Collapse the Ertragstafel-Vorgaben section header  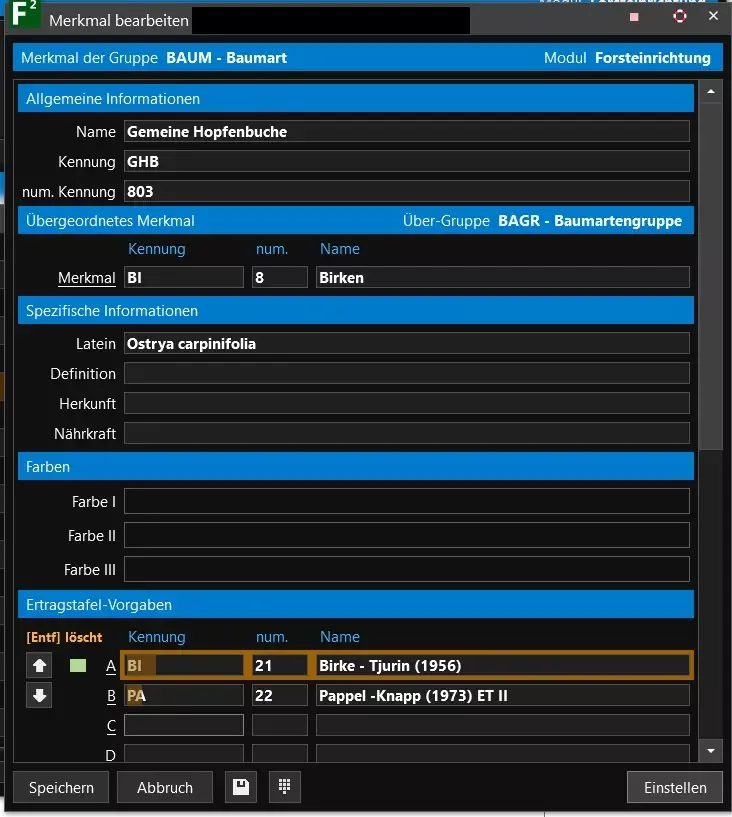pyautogui.click(x=355, y=605)
